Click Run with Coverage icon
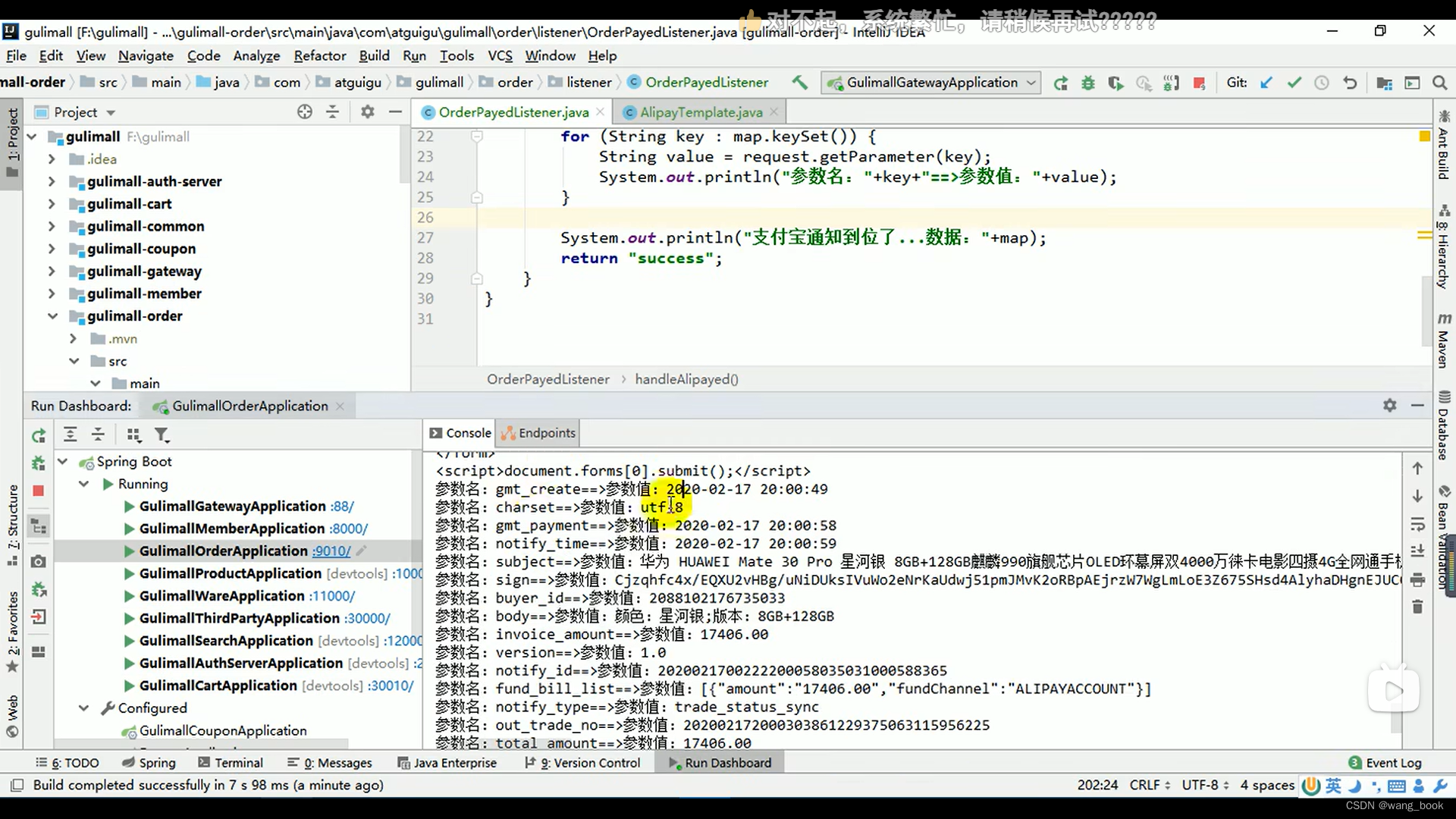The height and width of the screenshot is (819, 1456). click(x=1116, y=83)
